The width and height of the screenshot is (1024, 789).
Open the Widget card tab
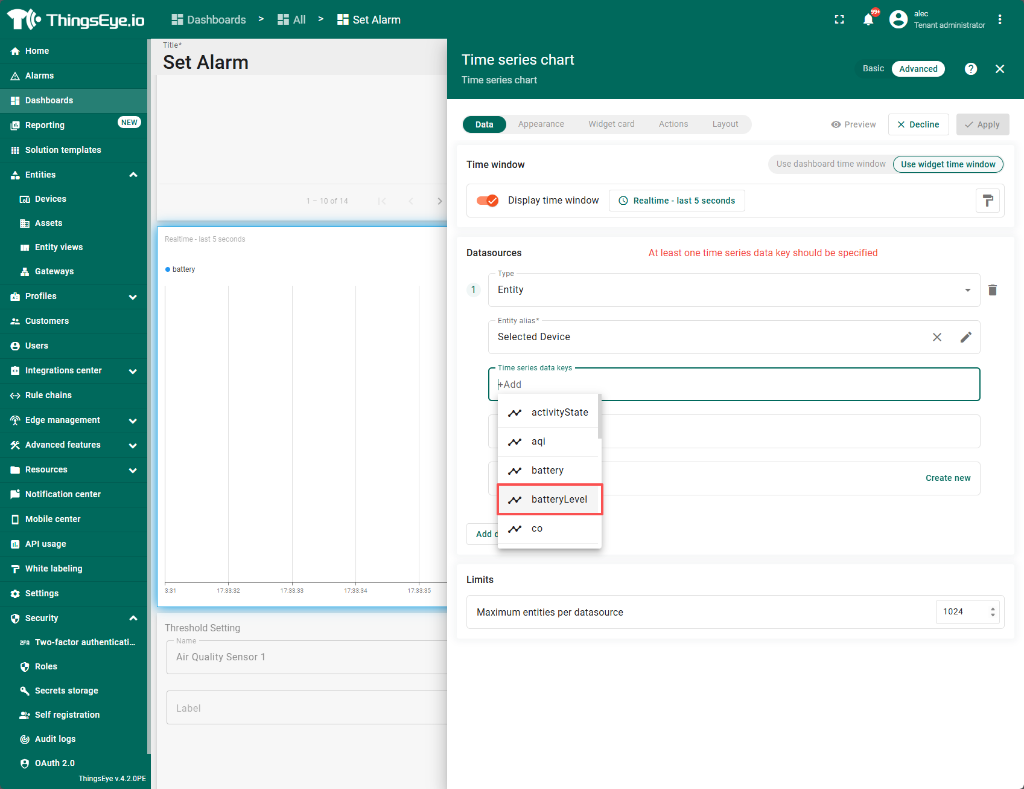click(x=610, y=125)
